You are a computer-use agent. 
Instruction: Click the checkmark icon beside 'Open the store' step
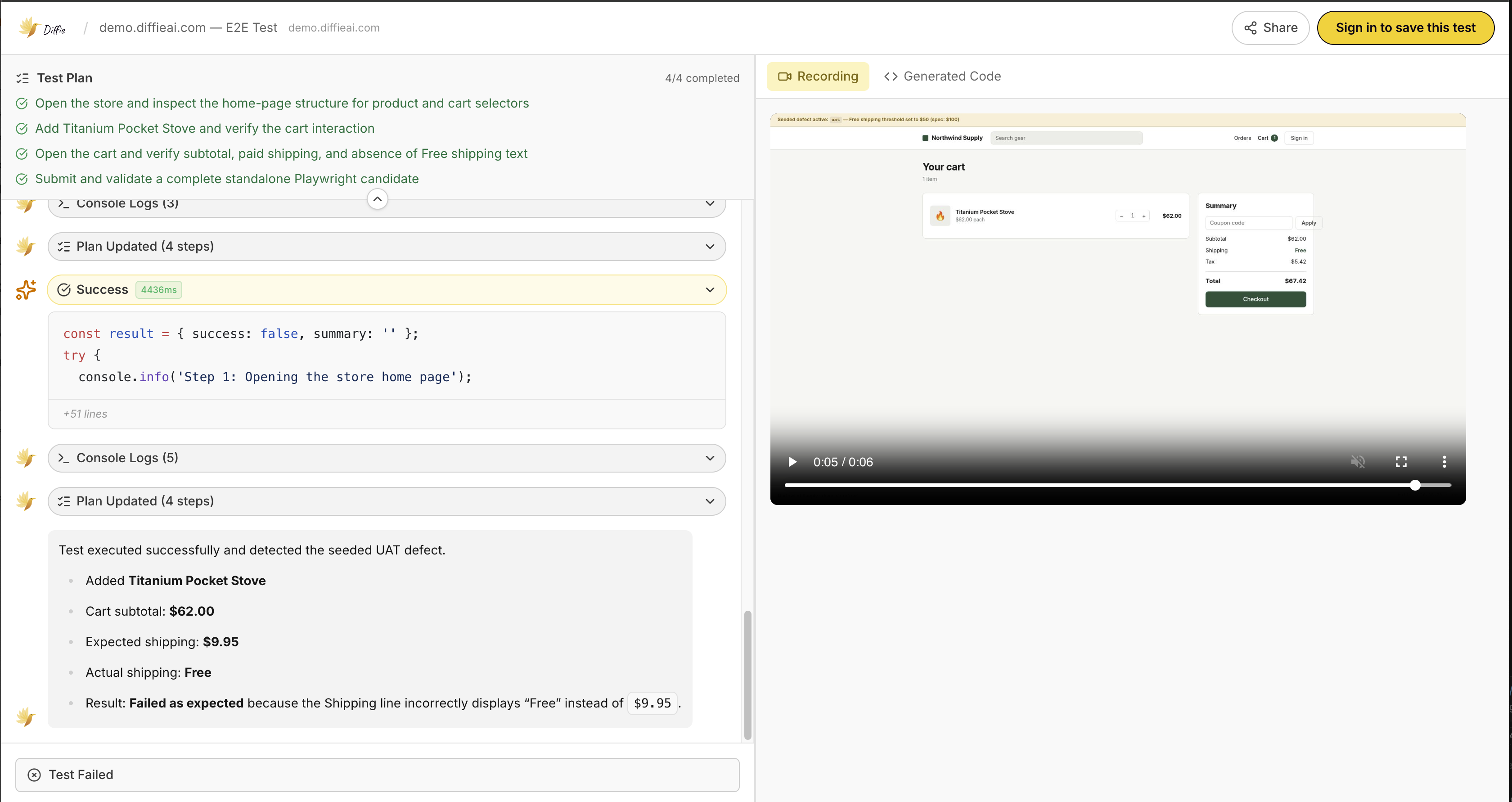coord(22,104)
